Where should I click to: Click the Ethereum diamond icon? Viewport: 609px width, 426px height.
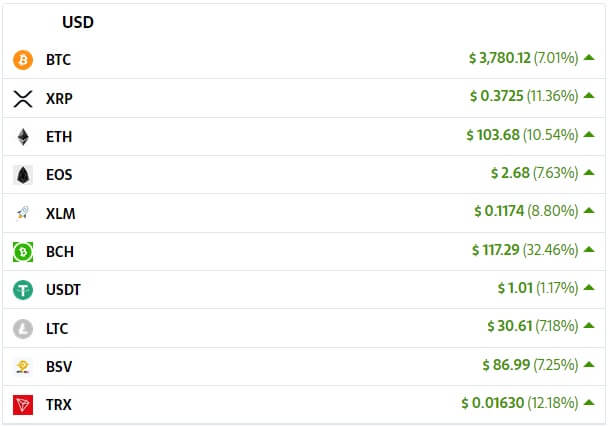23,137
